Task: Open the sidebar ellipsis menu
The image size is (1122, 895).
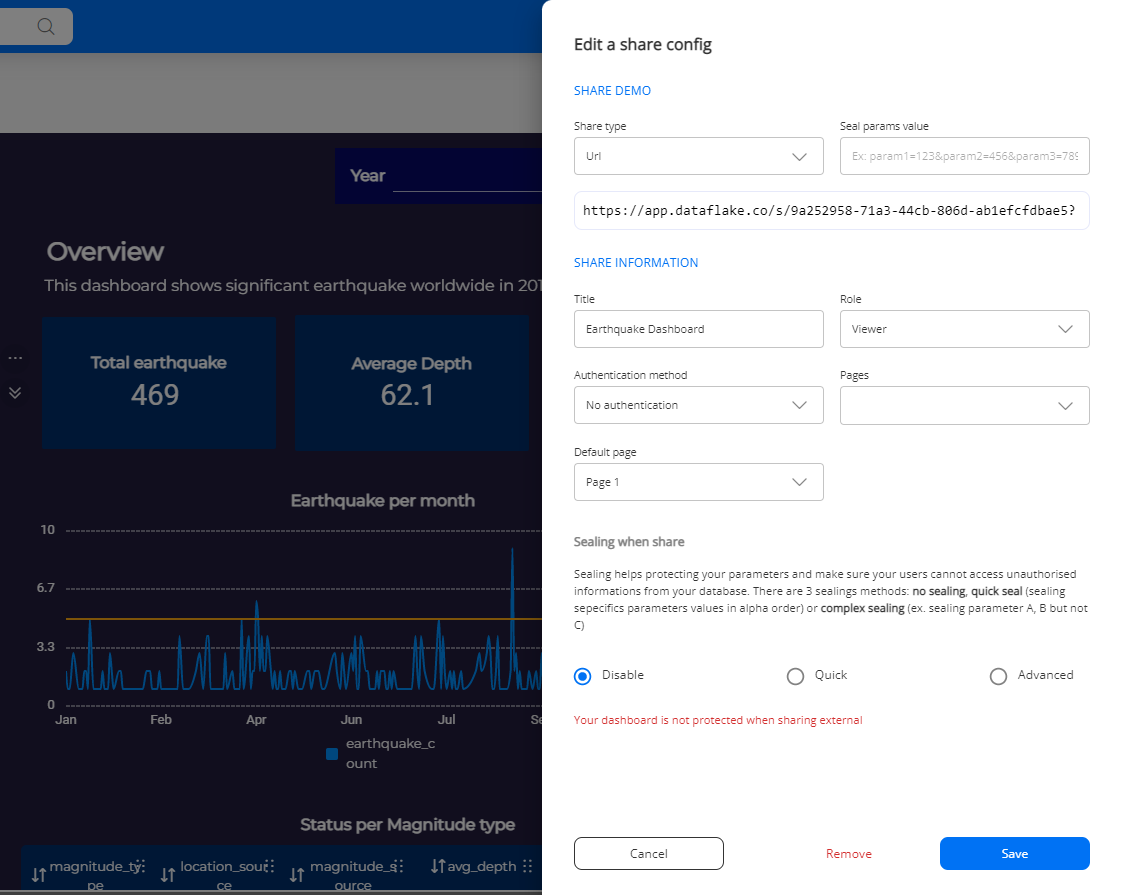Action: [x=15, y=357]
